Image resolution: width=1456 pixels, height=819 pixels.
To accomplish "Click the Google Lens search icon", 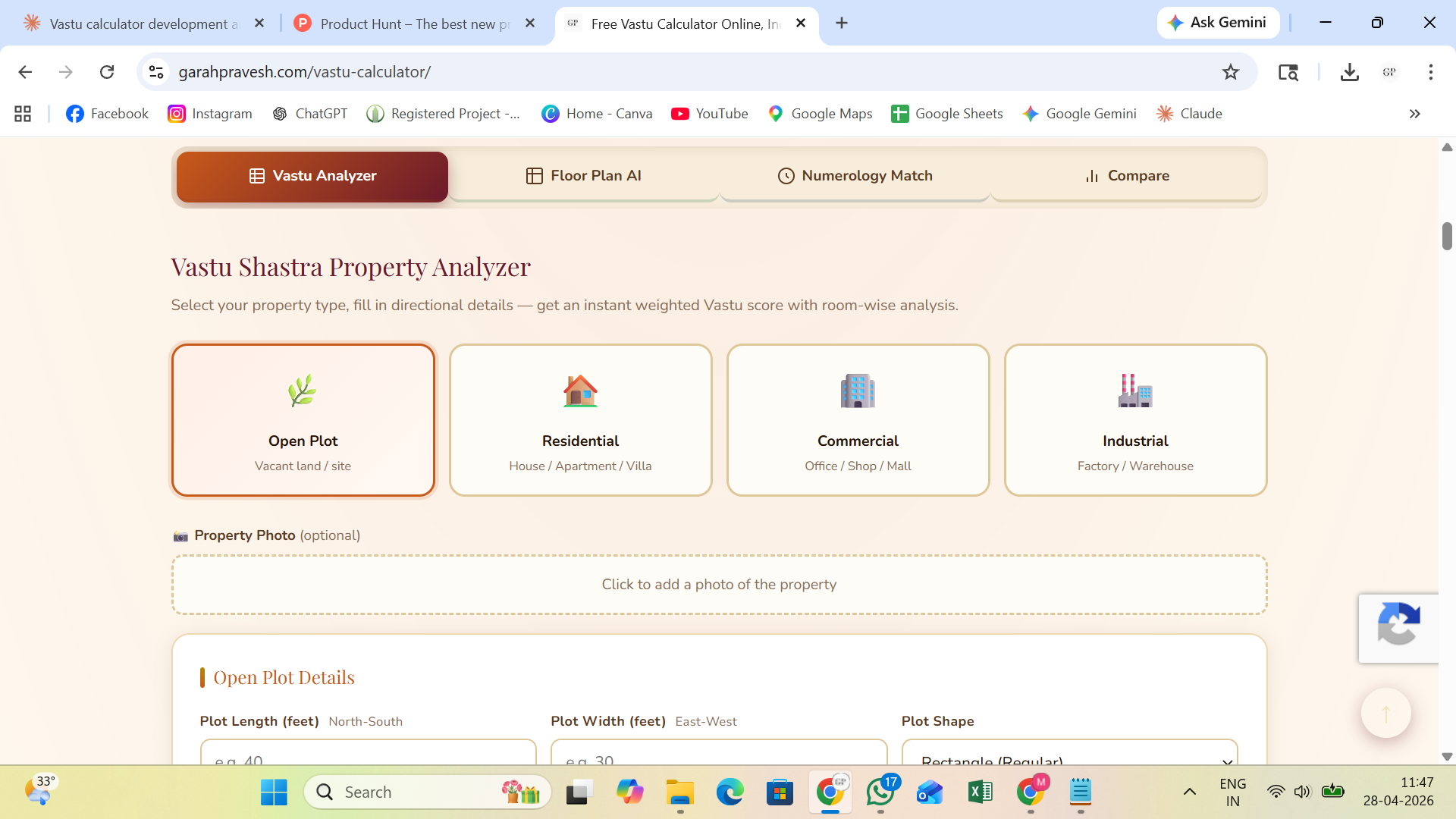I will point(1288,72).
